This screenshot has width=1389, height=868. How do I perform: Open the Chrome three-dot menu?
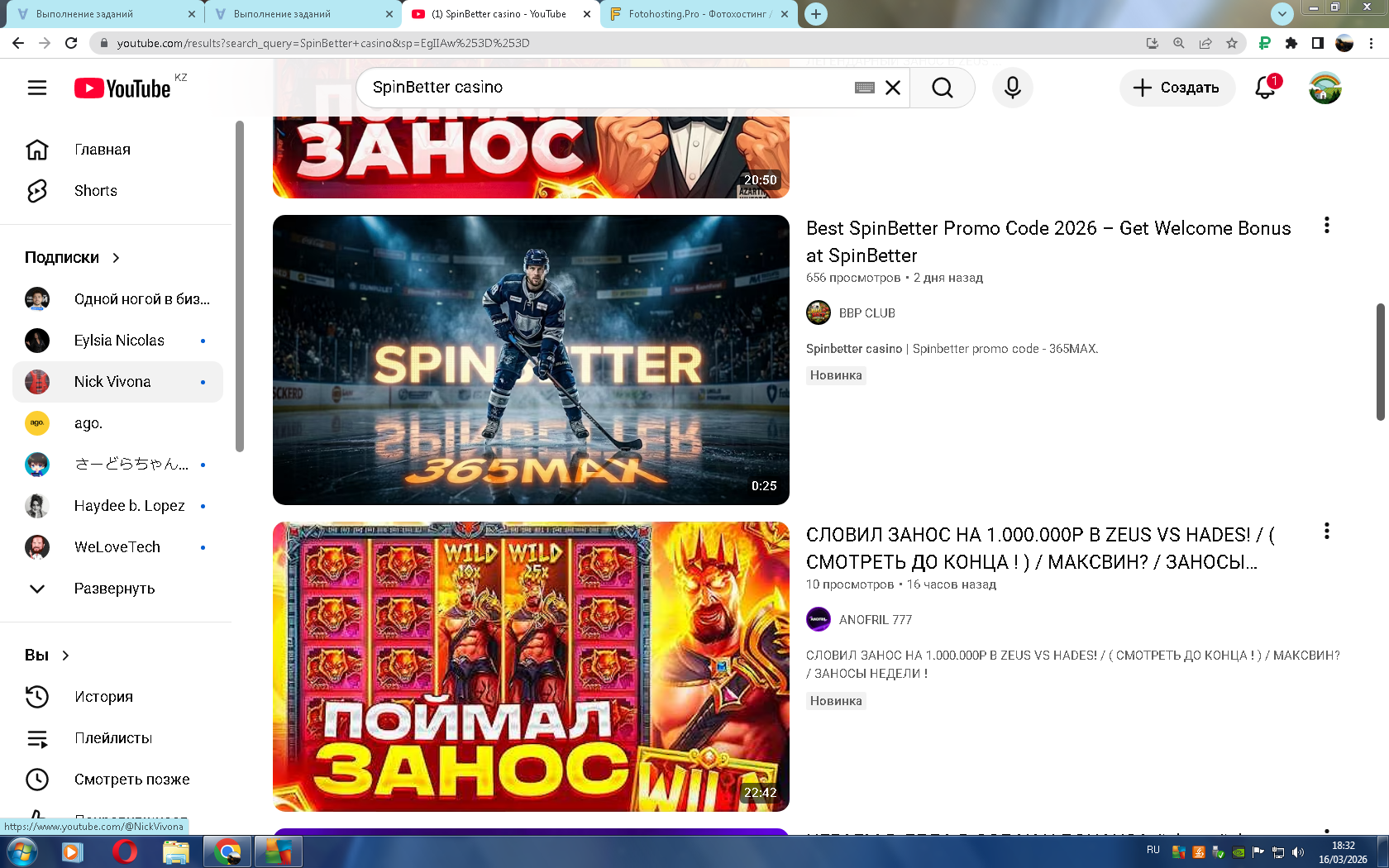(1372, 43)
